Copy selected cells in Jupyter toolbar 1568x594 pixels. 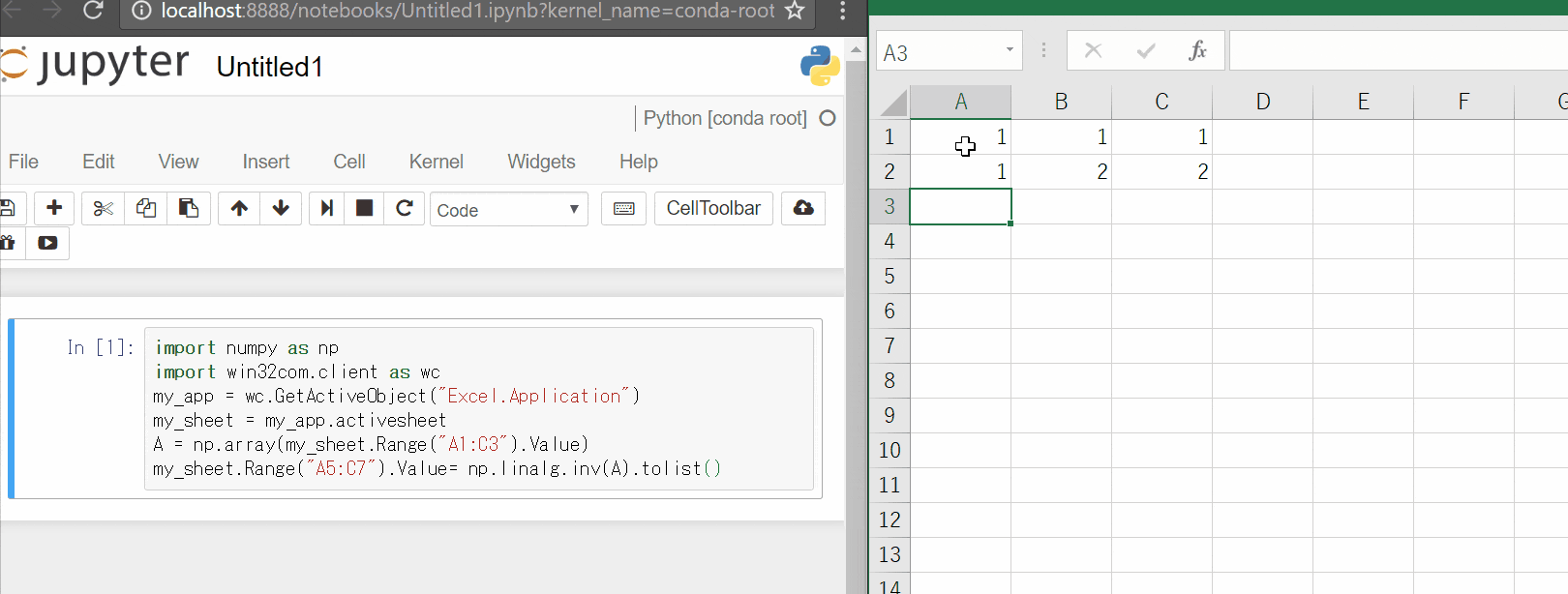coord(146,208)
